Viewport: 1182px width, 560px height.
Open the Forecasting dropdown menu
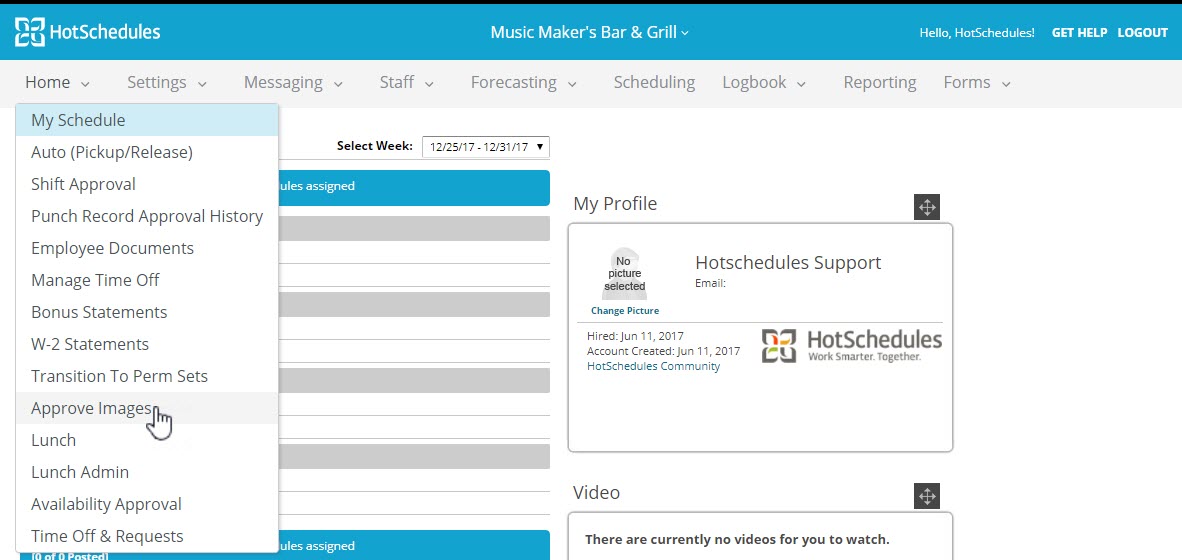[x=524, y=83]
